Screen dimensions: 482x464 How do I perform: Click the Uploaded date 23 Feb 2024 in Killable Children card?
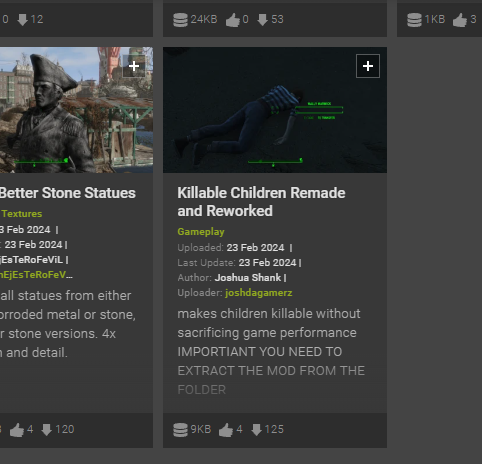[x=255, y=248]
